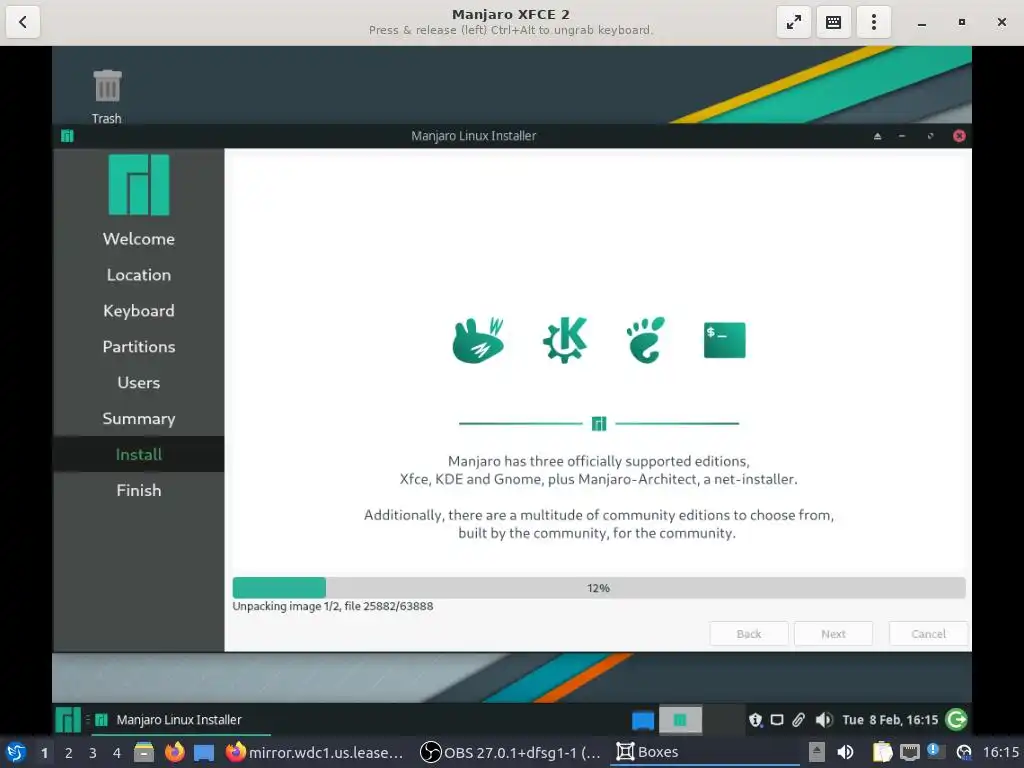
Task: Open the three-dot menu in Boxes header
Action: [873, 22]
